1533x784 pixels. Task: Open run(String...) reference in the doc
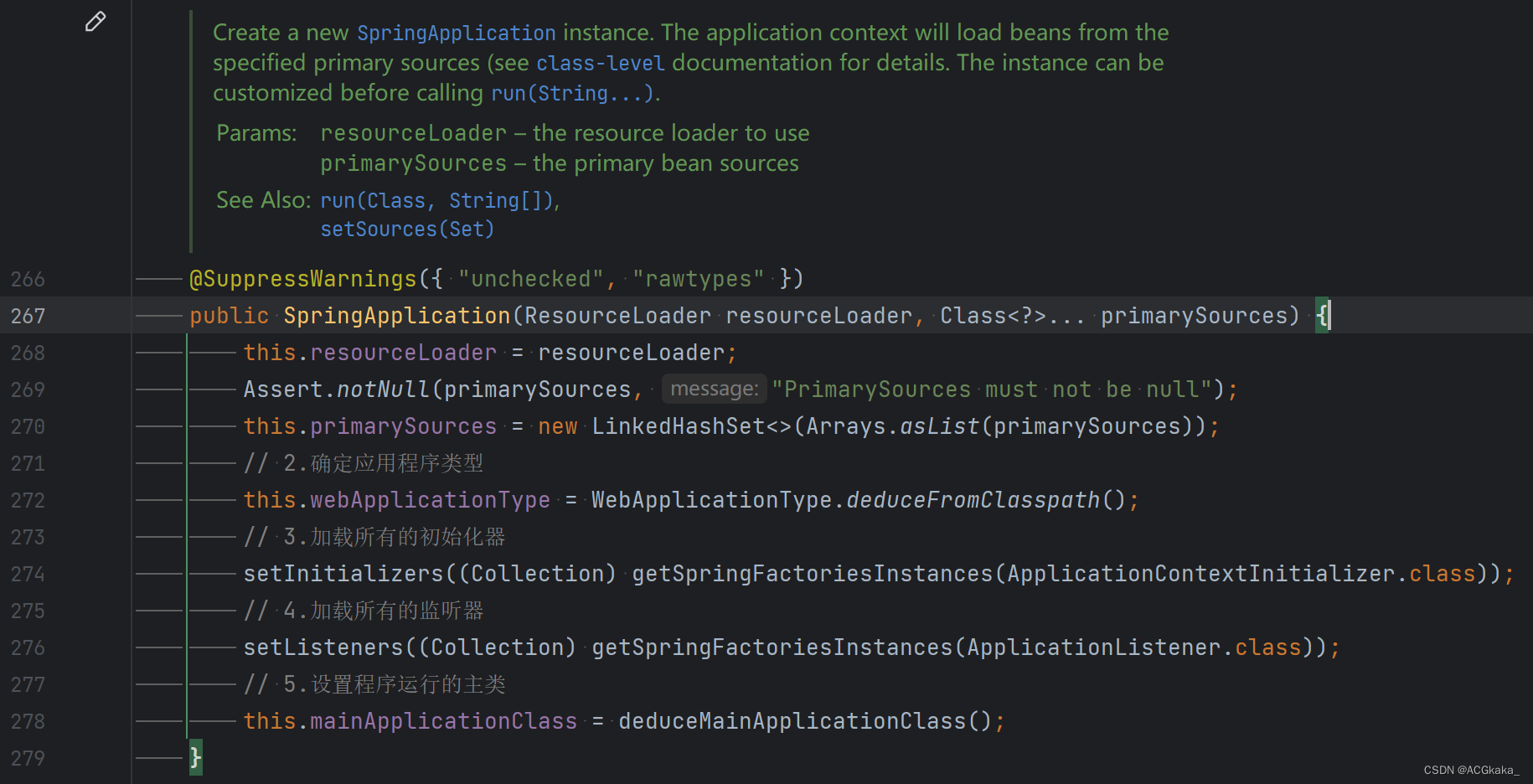(572, 93)
